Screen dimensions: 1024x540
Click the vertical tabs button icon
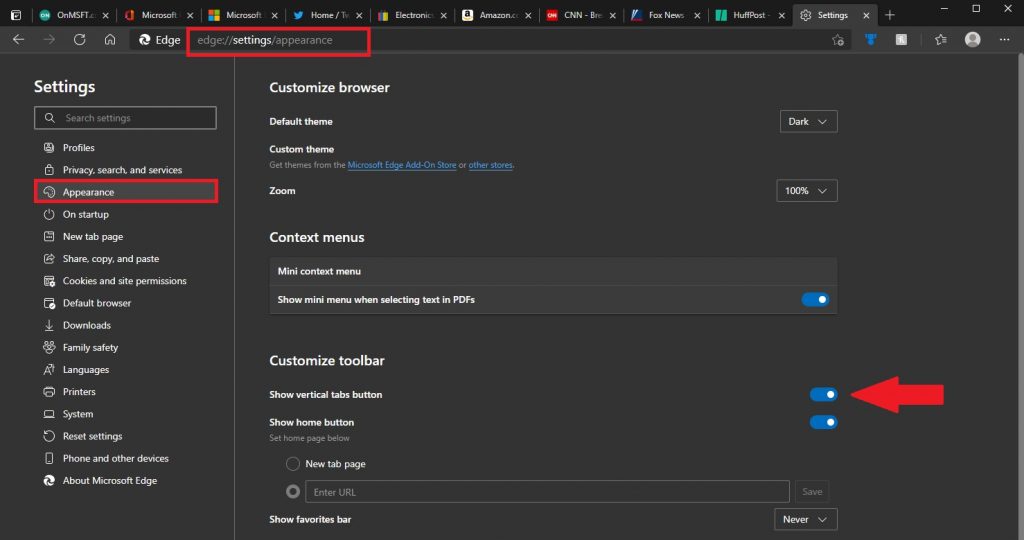coord(16,15)
